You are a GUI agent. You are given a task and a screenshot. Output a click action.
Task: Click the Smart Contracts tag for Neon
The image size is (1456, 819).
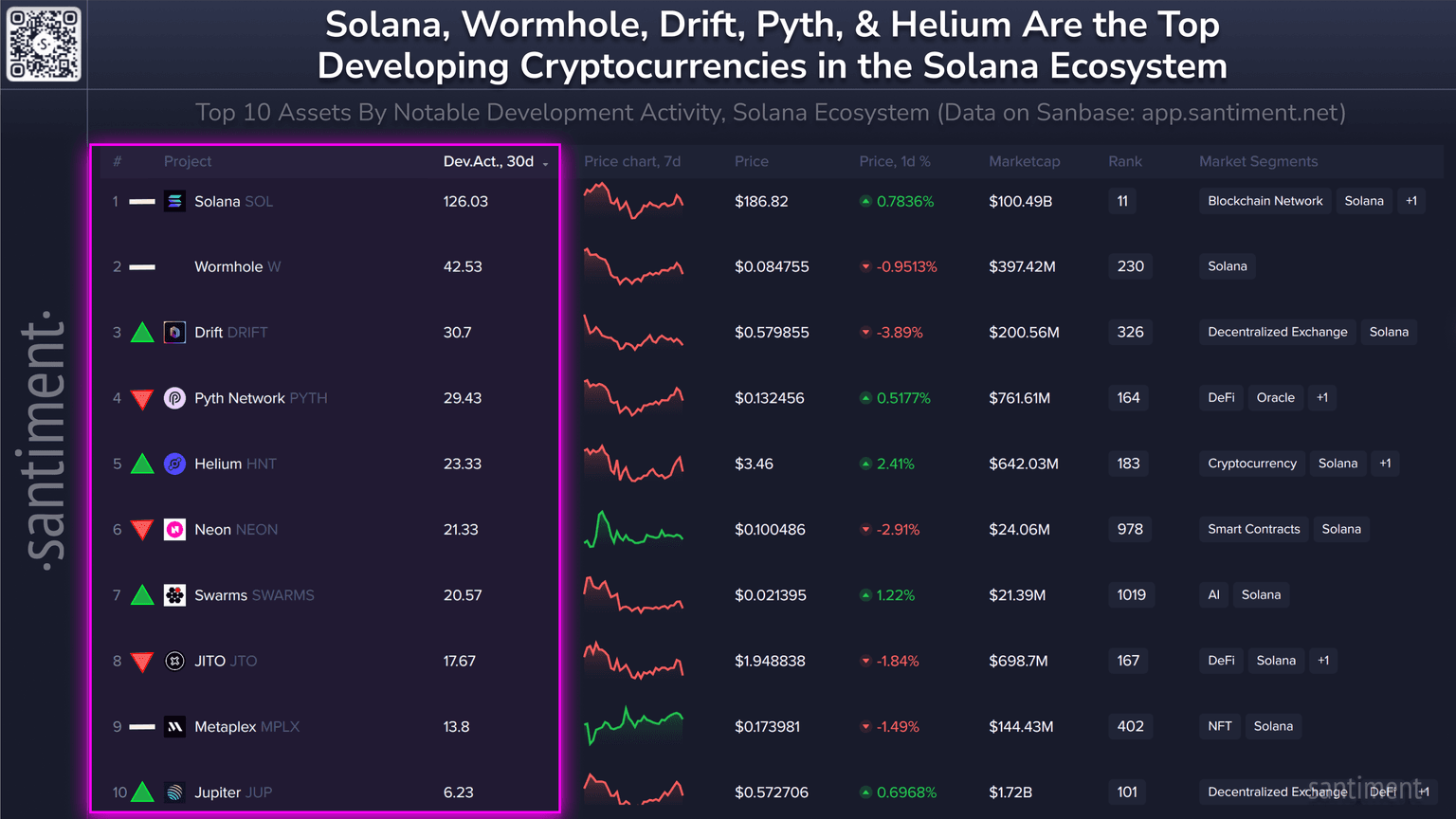[x=1253, y=529]
